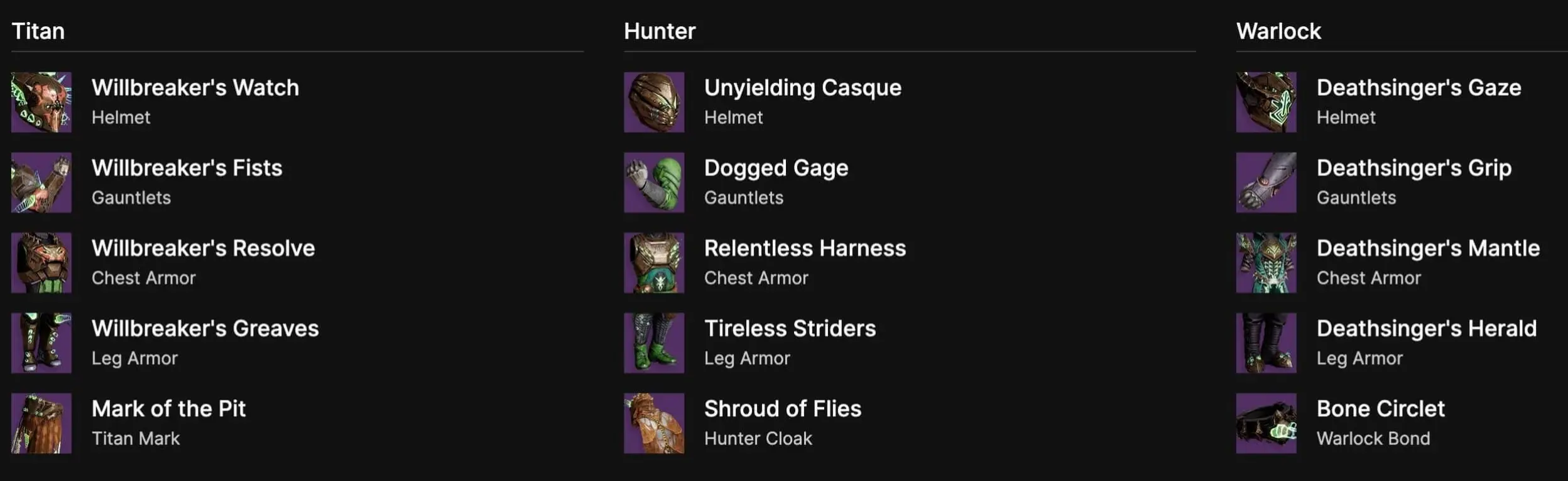Click the Deathsinger's Gaze helmet icon
This screenshot has width=1568, height=481.
tap(1266, 102)
